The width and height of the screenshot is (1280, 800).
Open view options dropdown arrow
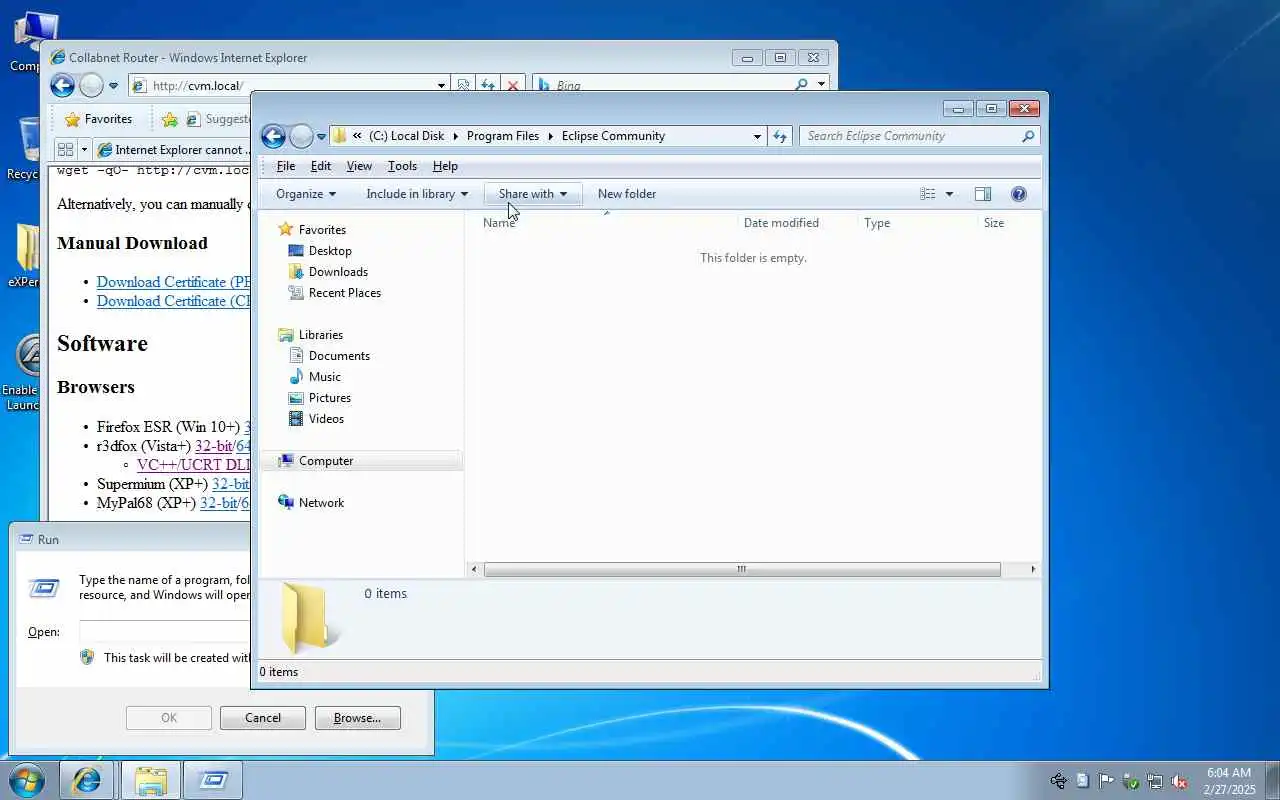pyautogui.click(x=949, y=194)
